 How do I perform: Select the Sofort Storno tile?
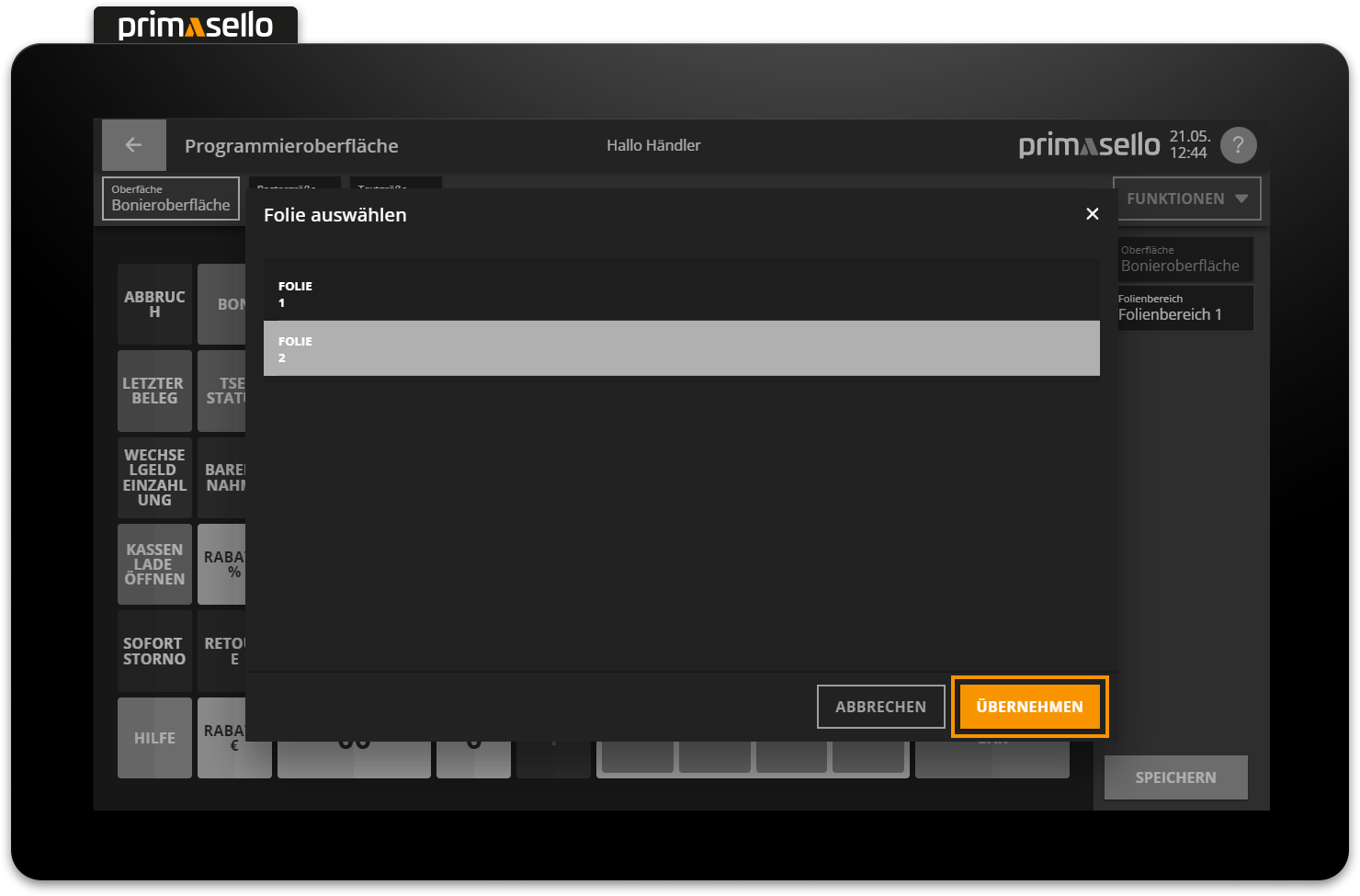[x=154, y=651]
